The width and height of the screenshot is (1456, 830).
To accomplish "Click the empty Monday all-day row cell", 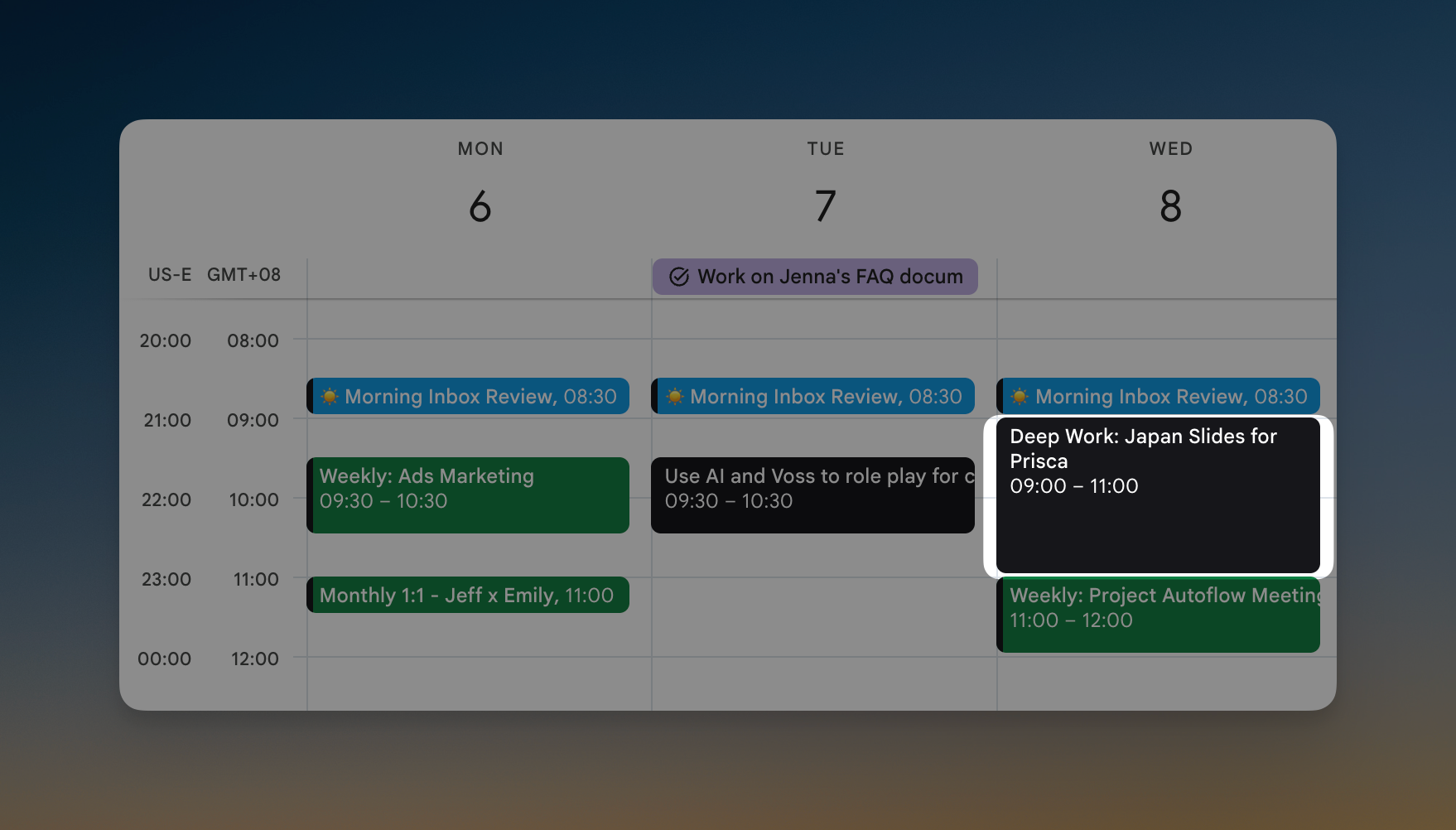I will [x=479, y=277].
